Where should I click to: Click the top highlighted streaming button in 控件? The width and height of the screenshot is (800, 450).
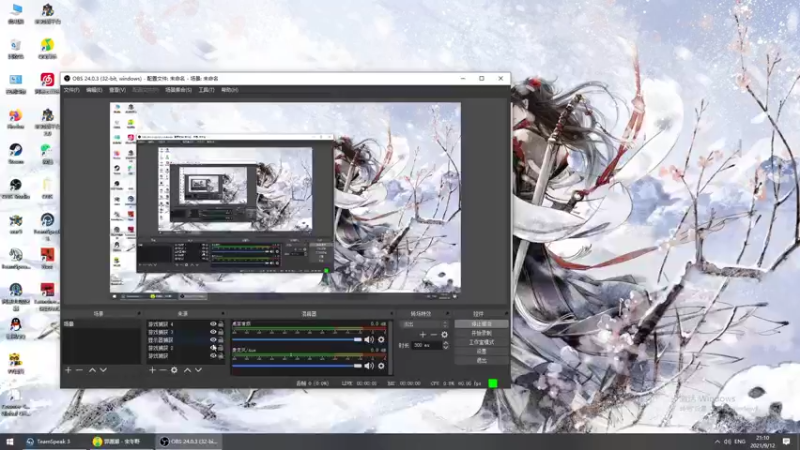pyautogui.click(x=481, y=324)
